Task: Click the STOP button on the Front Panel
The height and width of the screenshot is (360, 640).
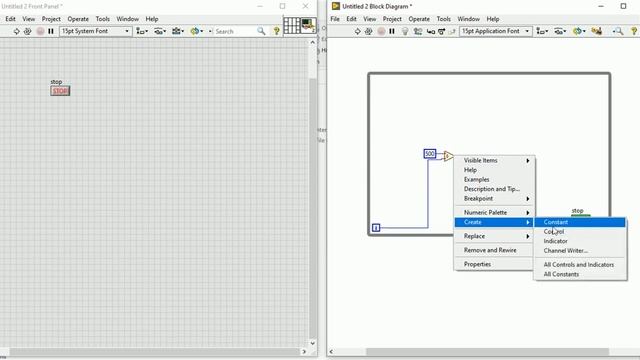Action: coord(60,91)
